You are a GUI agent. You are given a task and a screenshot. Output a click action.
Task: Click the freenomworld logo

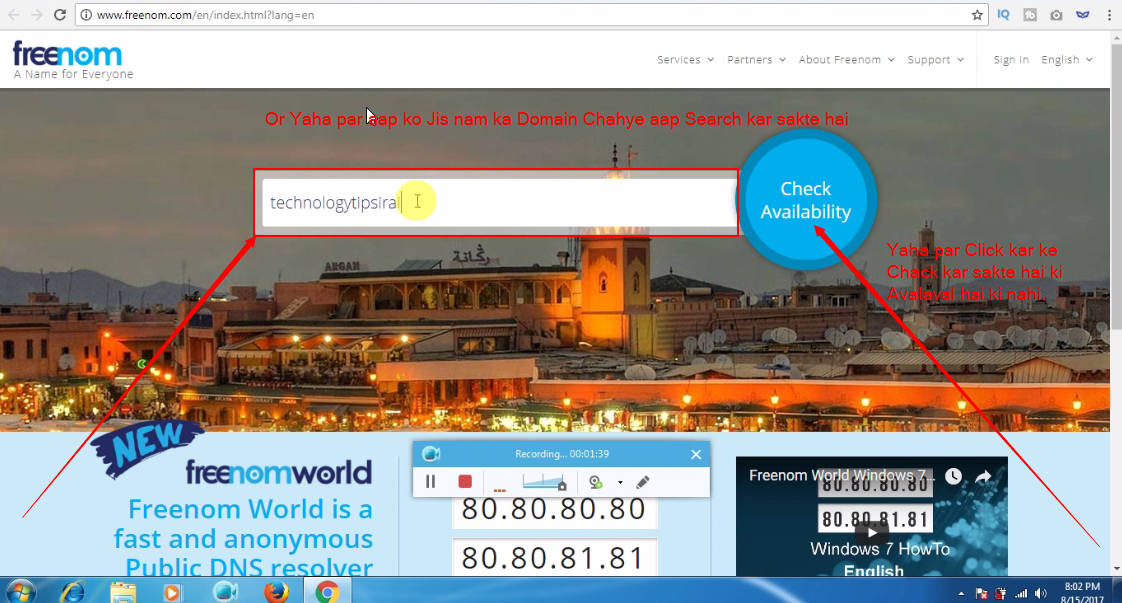coord(278,472)
